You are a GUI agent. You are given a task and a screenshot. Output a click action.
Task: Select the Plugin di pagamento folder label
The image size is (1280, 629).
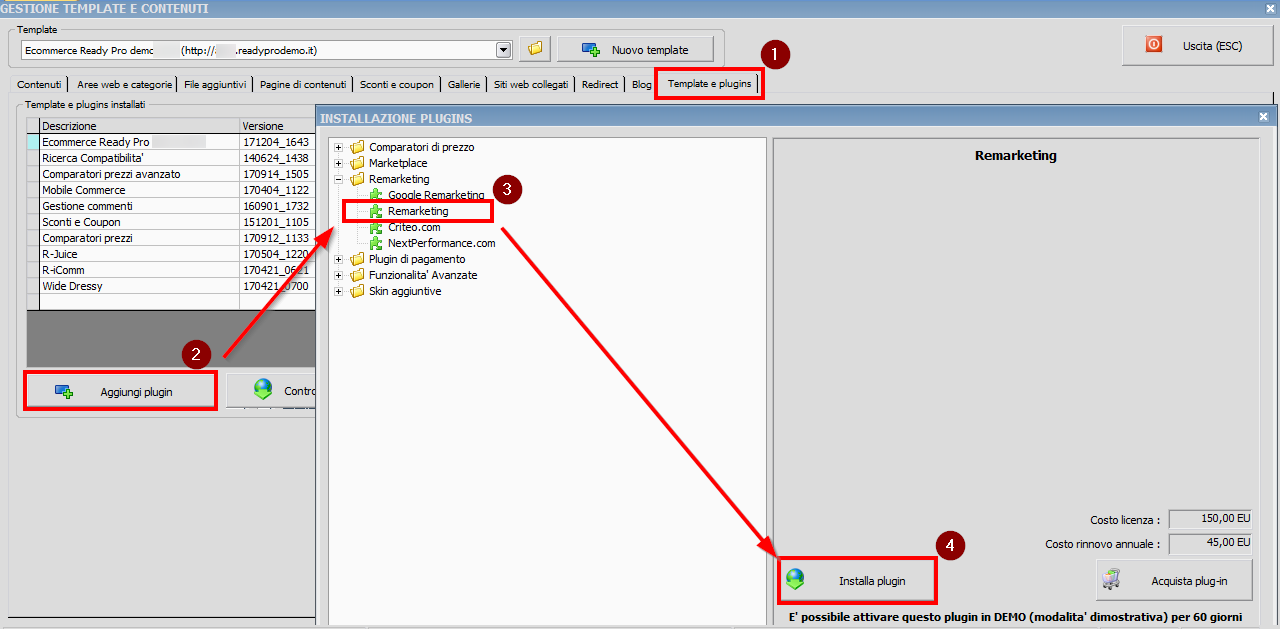[x=417, y=259]
